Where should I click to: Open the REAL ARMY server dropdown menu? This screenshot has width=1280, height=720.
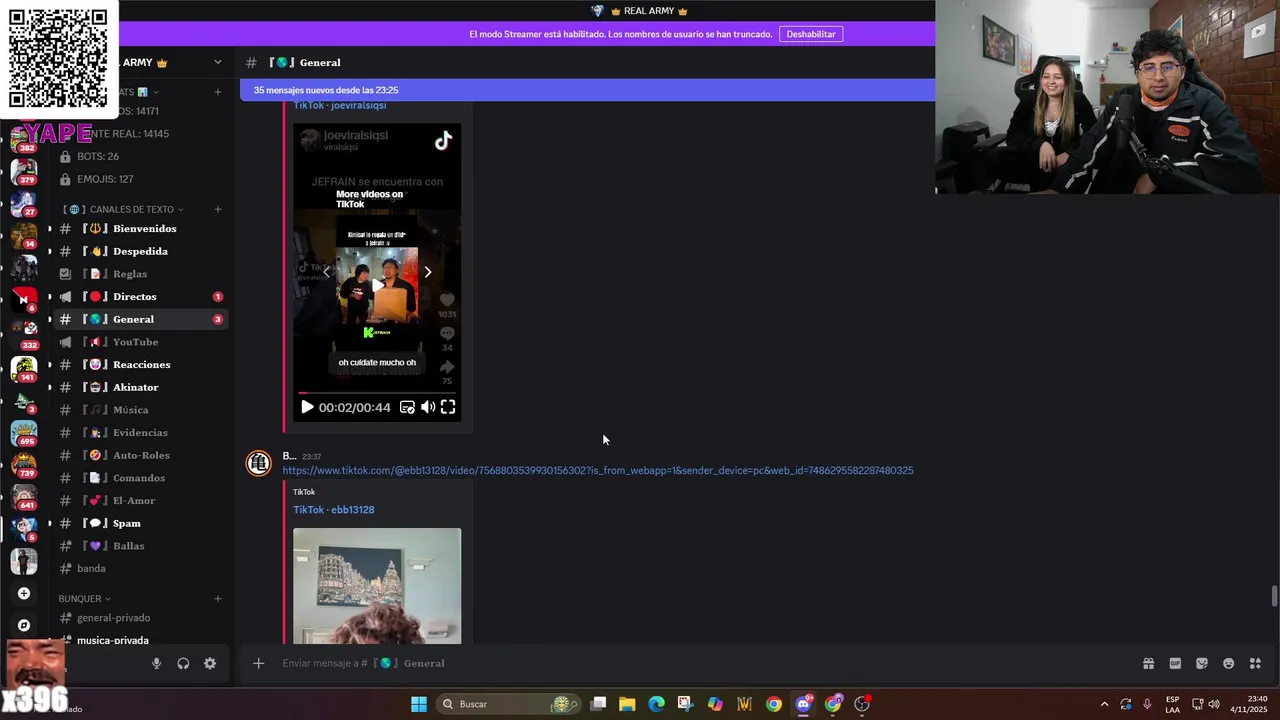217,62
